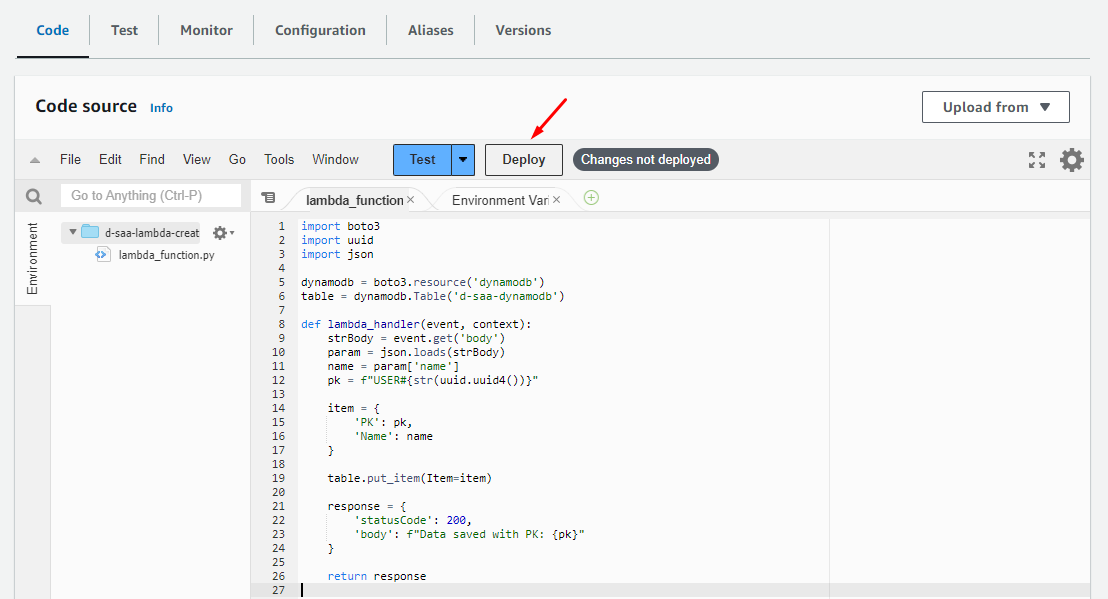Open editor preferences gear icon
This screenshot has height=599, width=1108.
click(x=1071, y=160)
